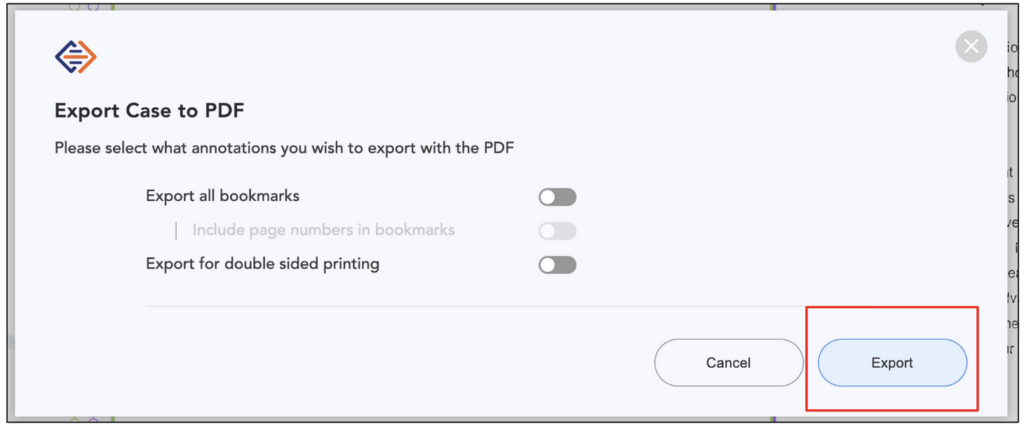Click the "Export for double sided printing" label
1024x426 pixels.
[262, 264]
